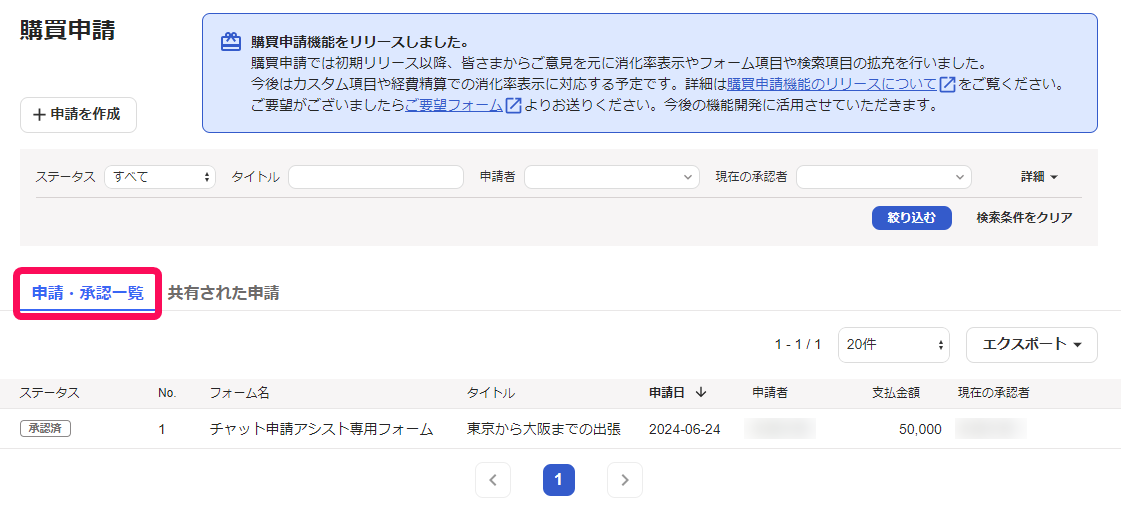Click the 支払金額 column header
Screen dimensions: 1121x513
pyautogui.click(x=896, y=392)
